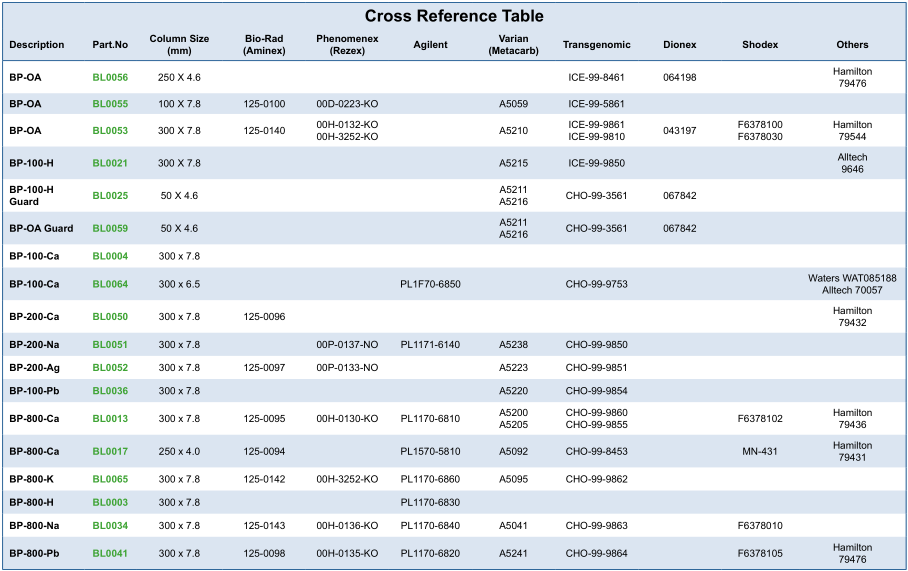Open part number link BL0051
The height and width of the screenshot is (571, 908).
[110, 345]
